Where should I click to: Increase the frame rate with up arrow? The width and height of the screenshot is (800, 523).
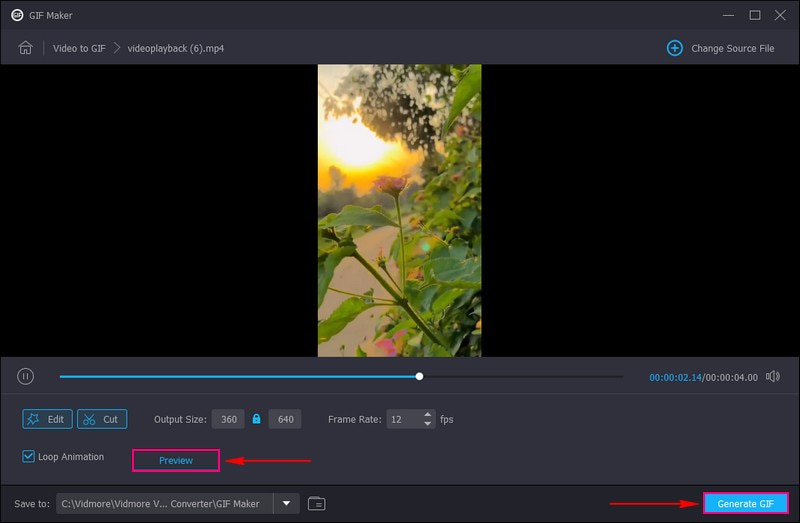(428, 415)
